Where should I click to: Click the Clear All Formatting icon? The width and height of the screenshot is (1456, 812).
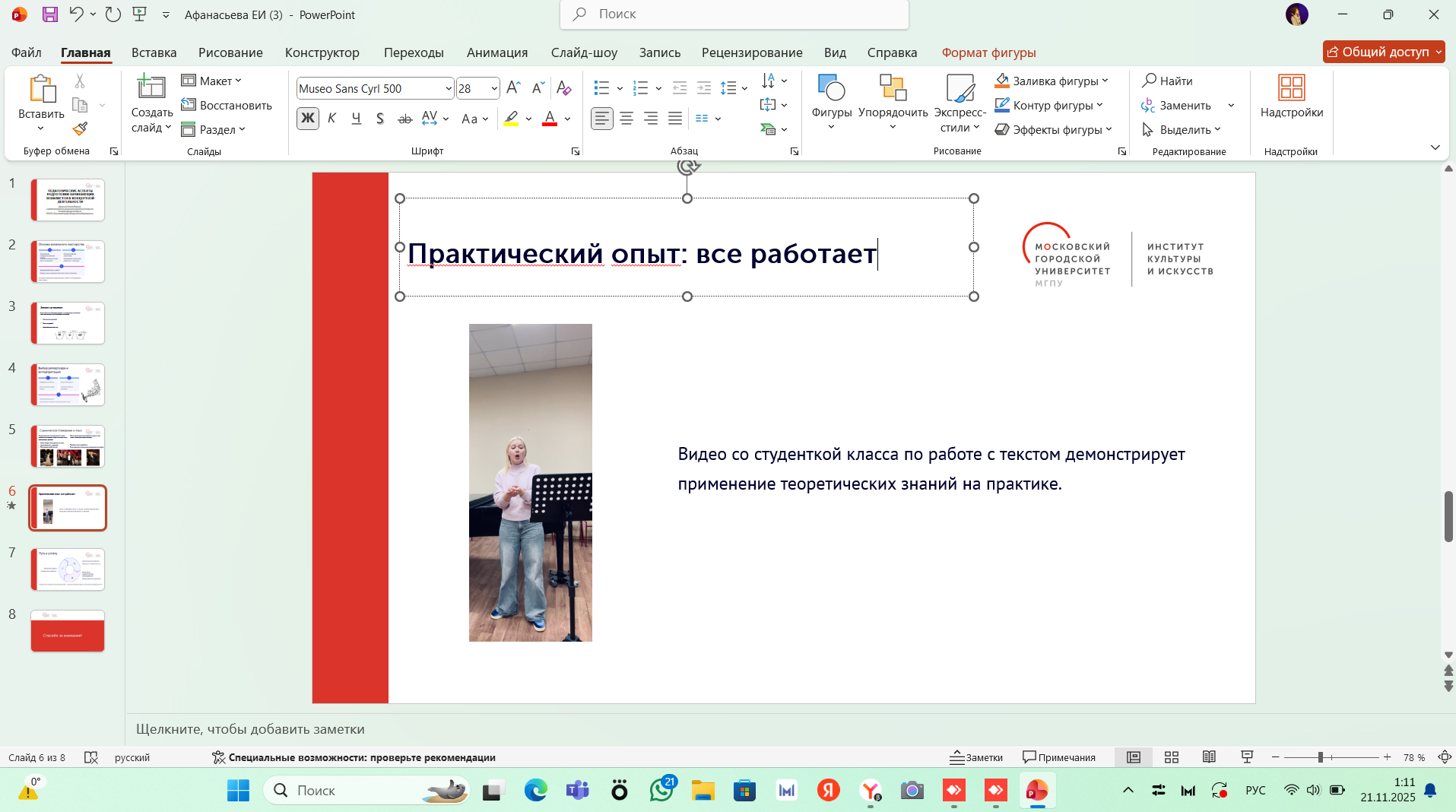tap(563, 88)
